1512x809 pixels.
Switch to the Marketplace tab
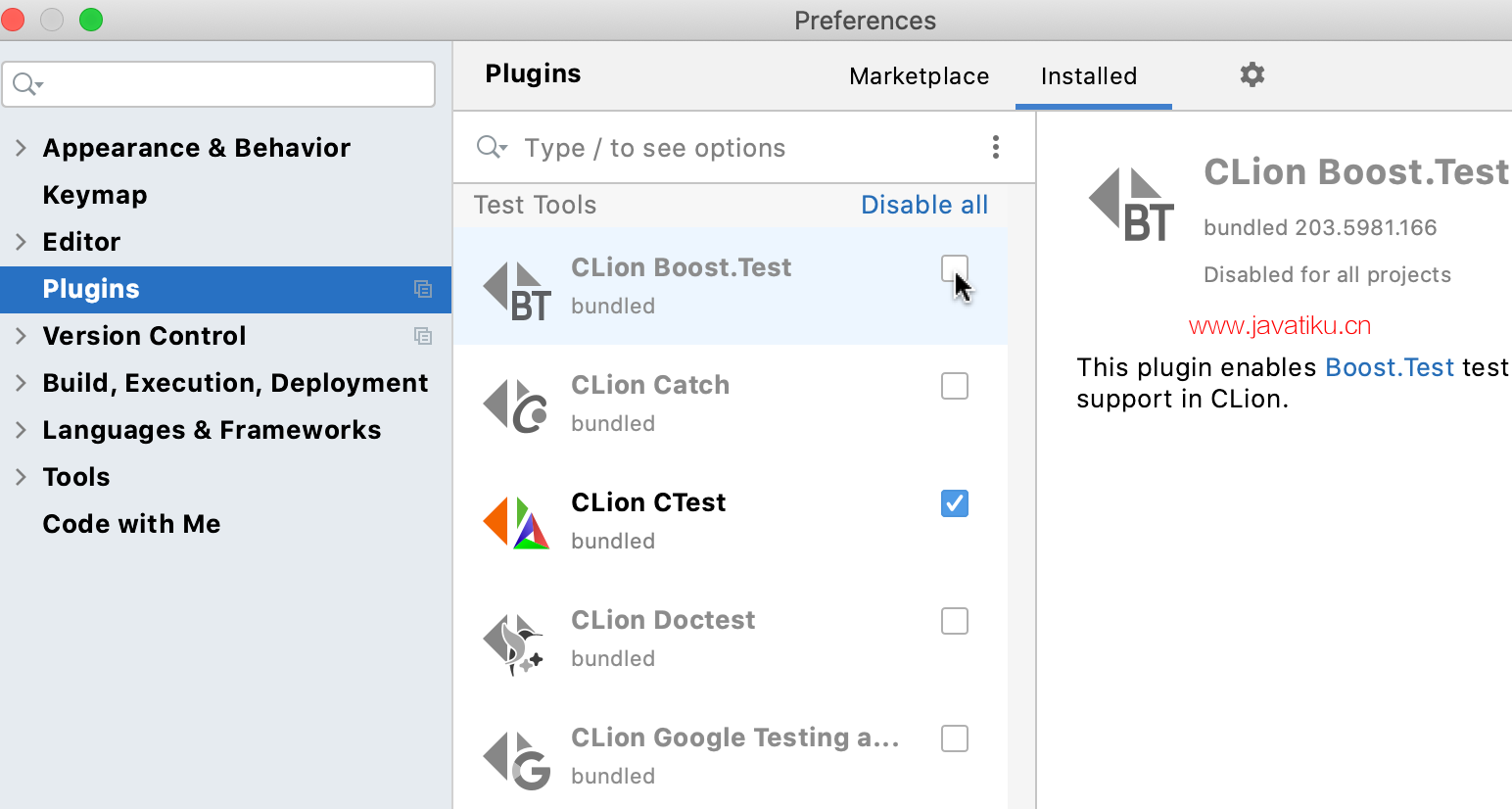(x=919, y=76)
